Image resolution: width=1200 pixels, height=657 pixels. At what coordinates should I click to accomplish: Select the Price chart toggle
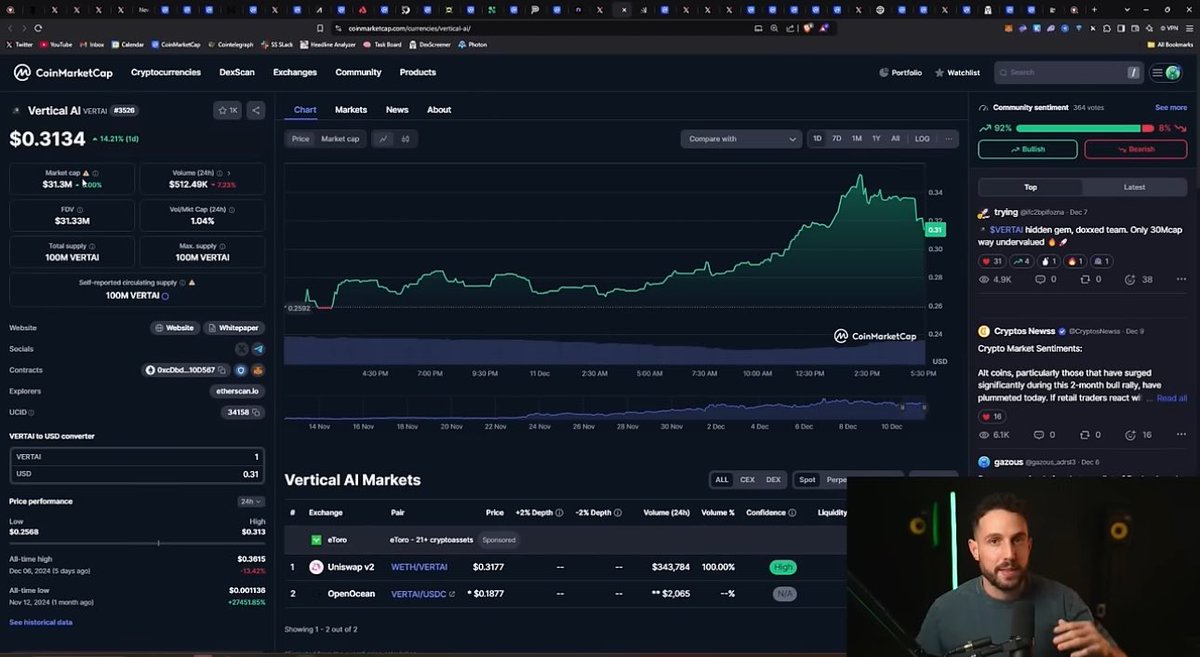click(300, 139)
